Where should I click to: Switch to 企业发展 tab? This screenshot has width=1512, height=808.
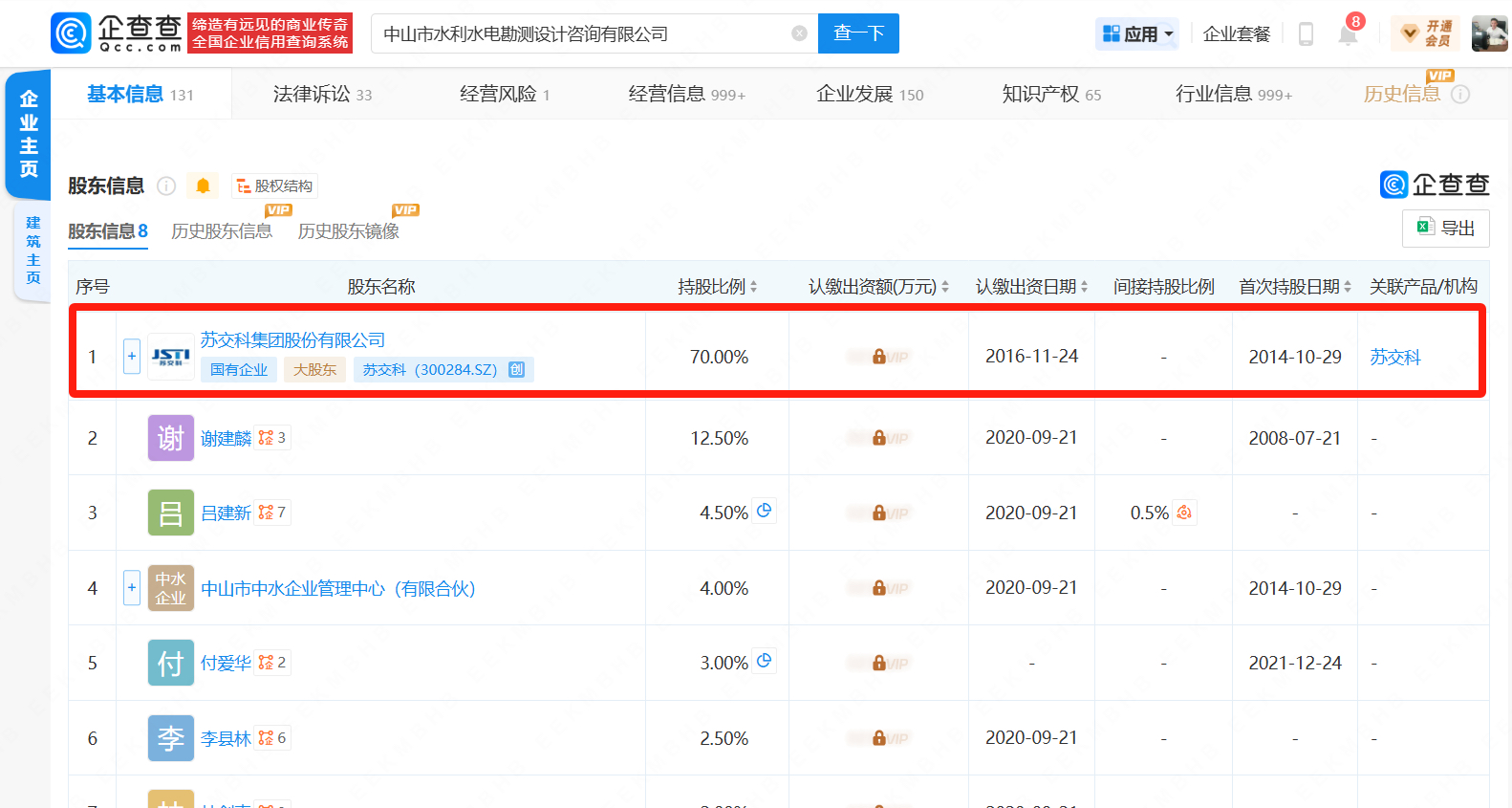[x=870, y=94]
